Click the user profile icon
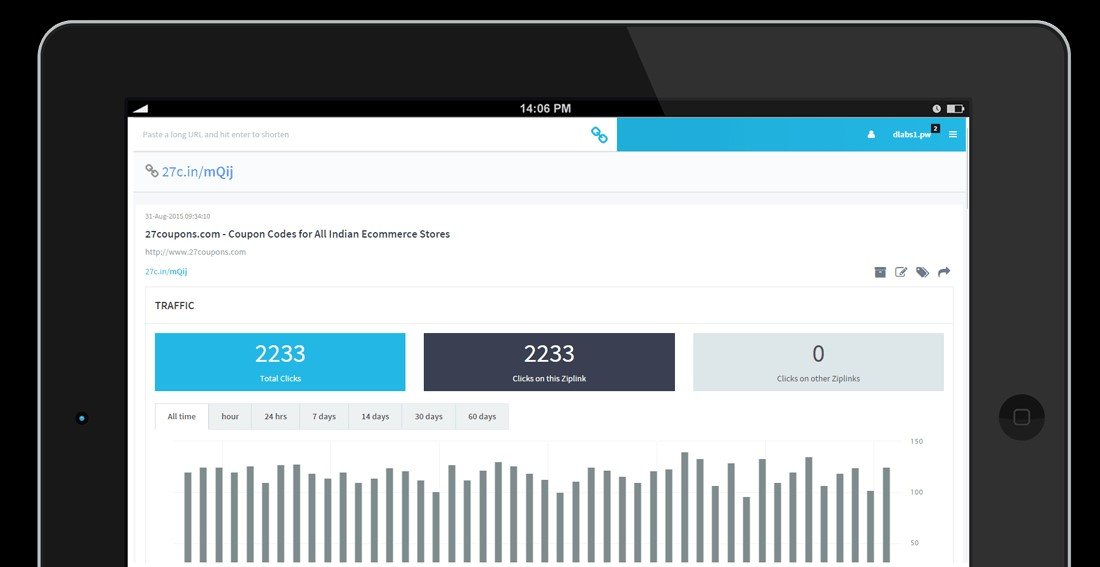 click(871, 135)
